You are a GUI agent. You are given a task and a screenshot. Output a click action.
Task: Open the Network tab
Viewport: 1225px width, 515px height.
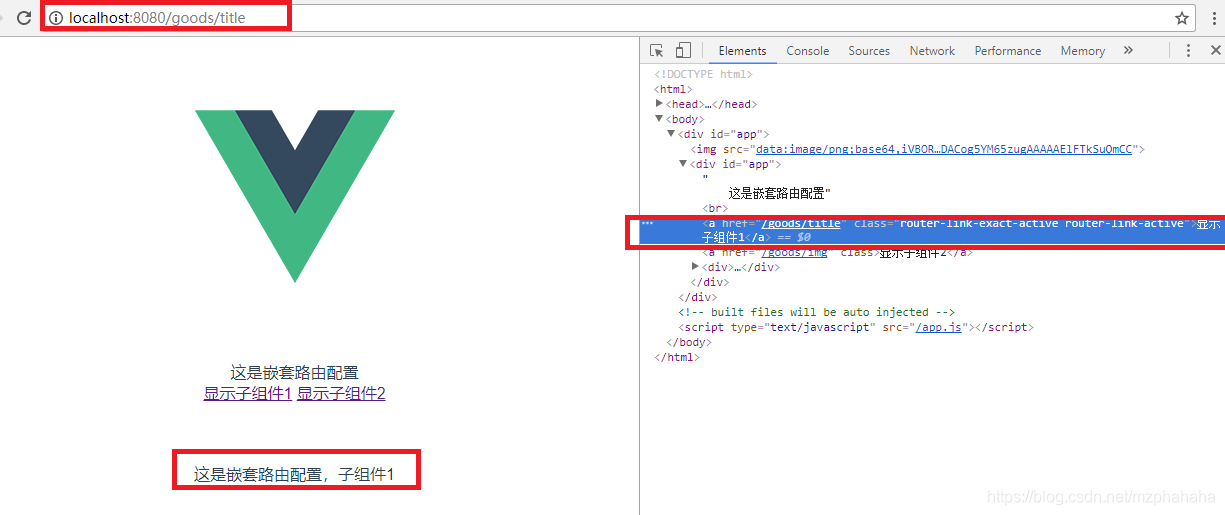(932, 51)
